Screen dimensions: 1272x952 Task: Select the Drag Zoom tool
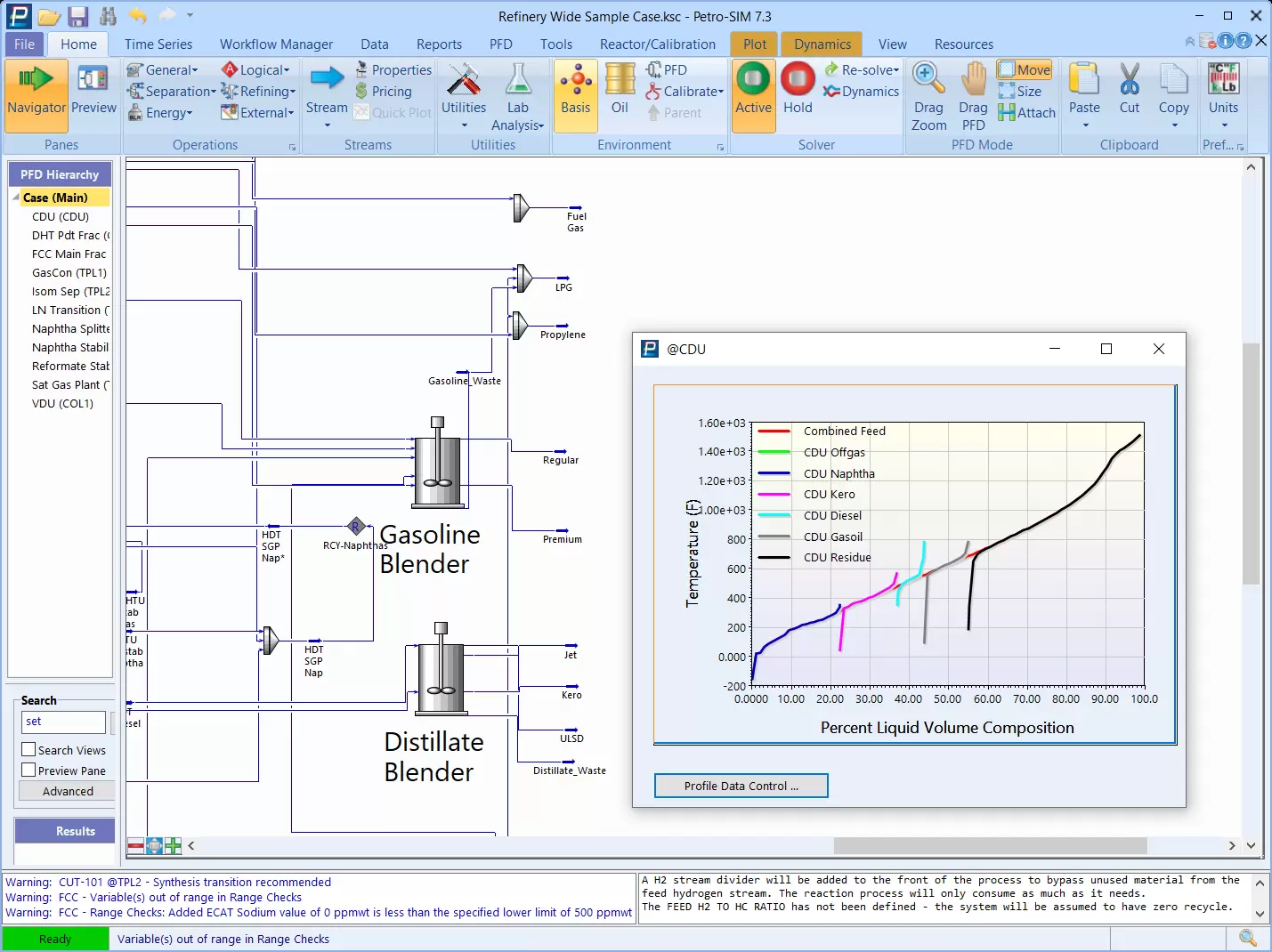click(928, 78)
